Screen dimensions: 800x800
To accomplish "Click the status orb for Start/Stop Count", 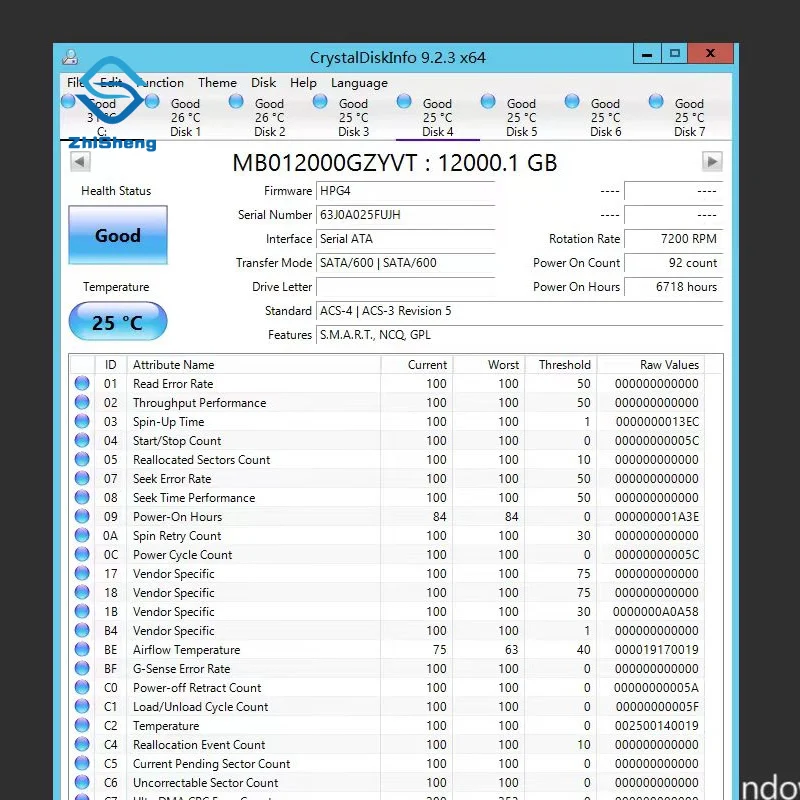I will [82, 440].
